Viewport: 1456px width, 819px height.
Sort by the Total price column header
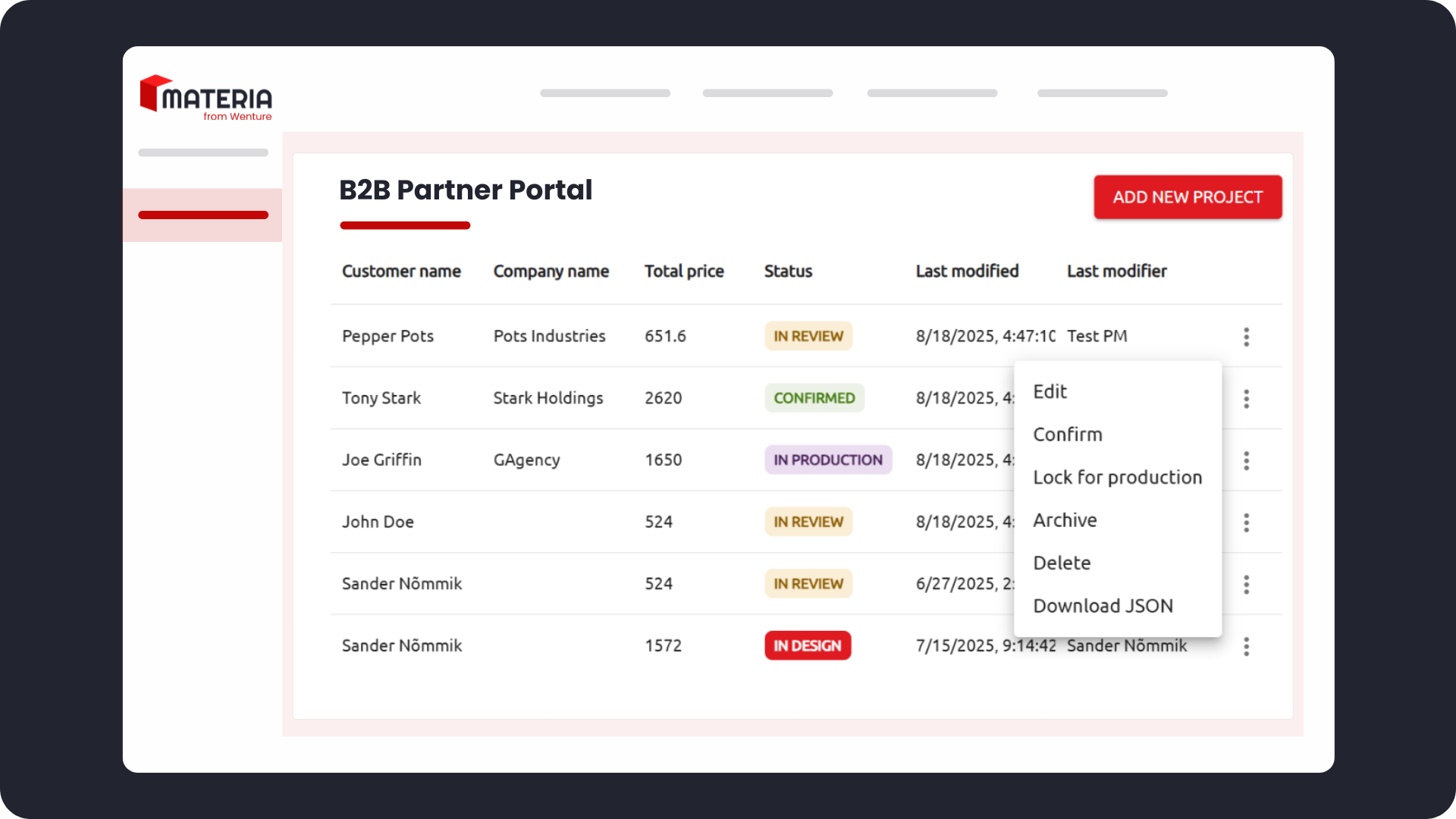683,271
